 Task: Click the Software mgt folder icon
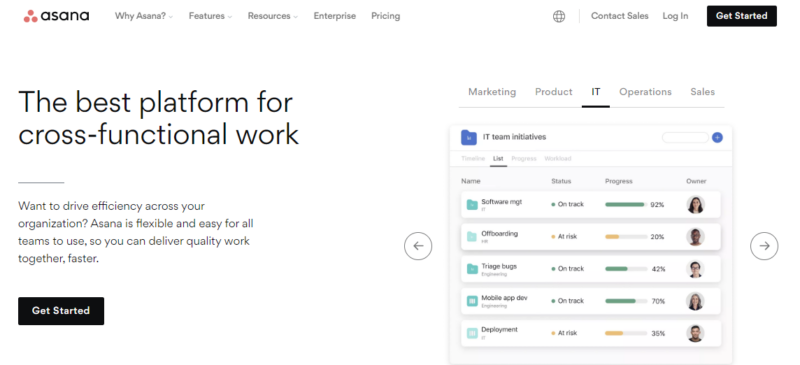tap(472, 205)
